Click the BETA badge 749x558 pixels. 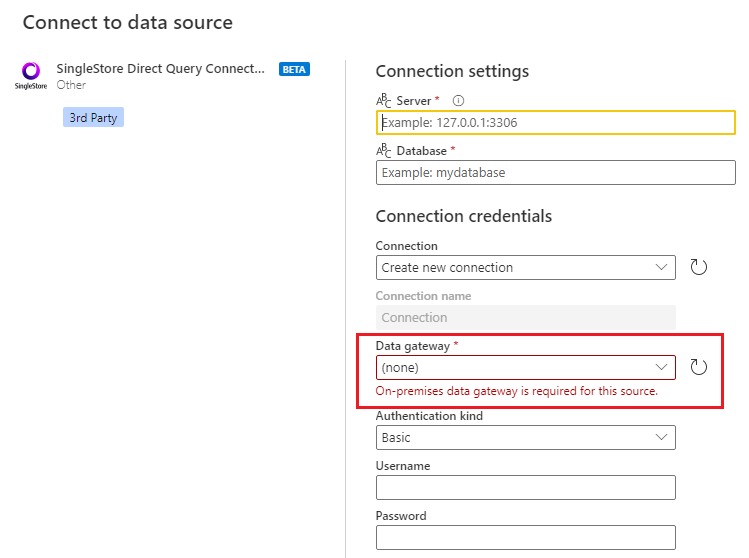click(x=294, y=69)
